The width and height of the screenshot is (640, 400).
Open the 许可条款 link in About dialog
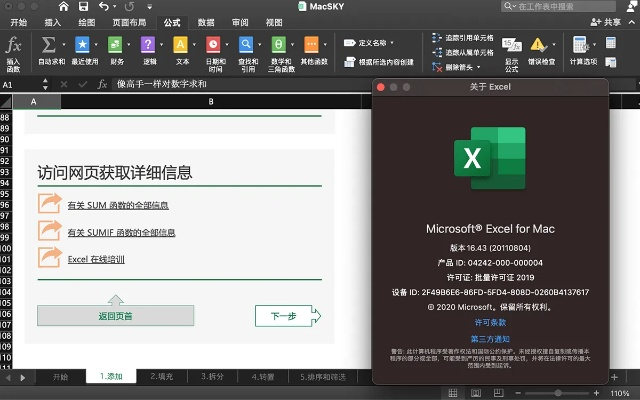click(x=490, y=322)
